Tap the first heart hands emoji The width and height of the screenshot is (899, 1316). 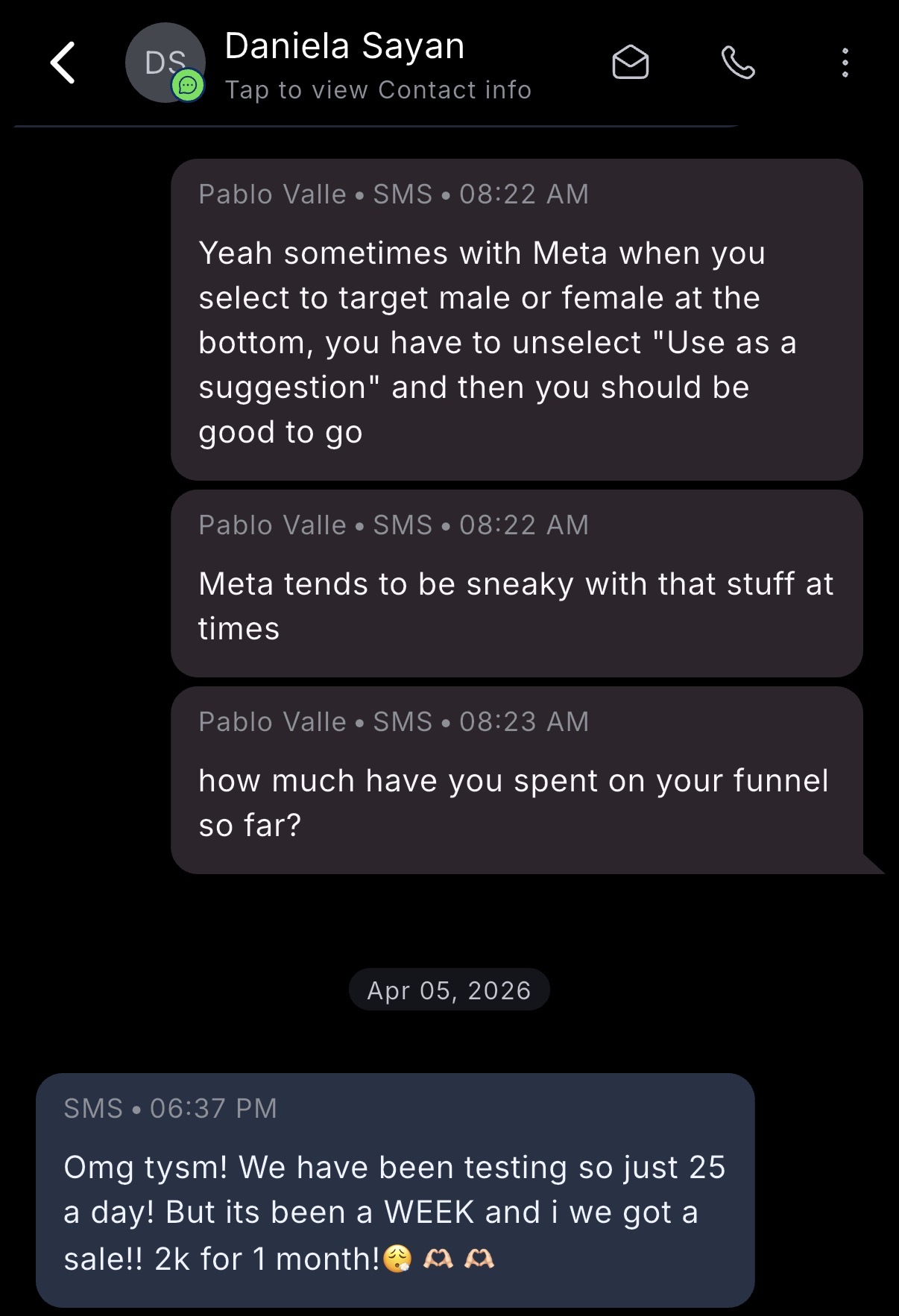(438, 1259)
